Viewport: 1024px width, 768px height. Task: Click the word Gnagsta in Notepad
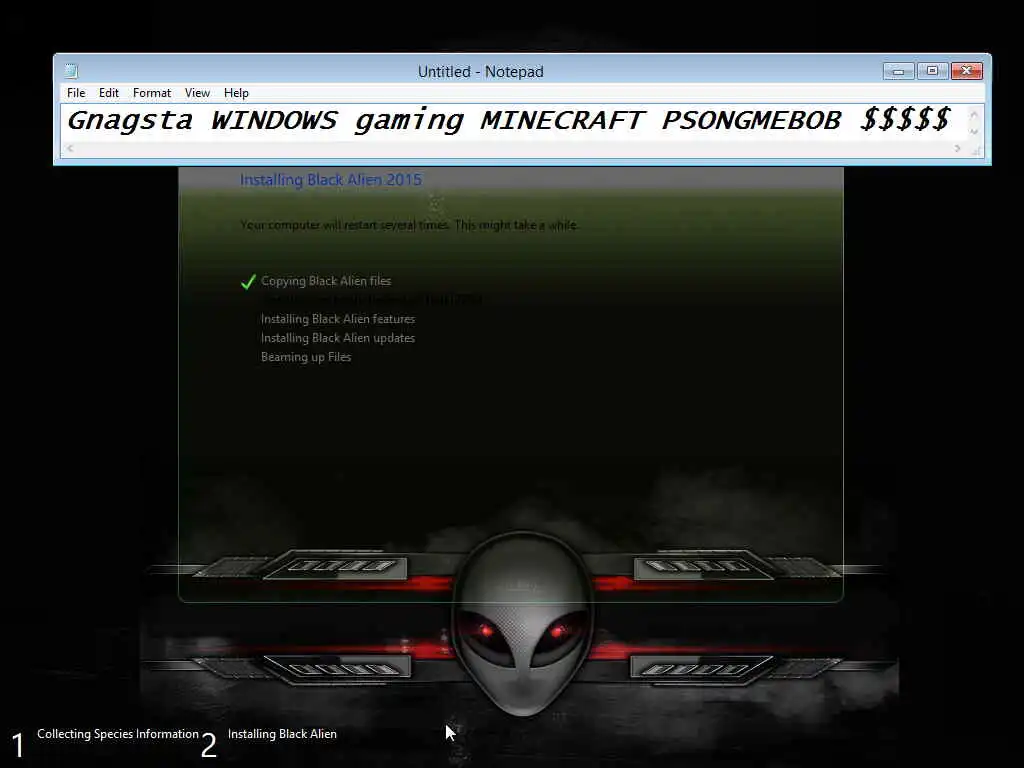129,121
